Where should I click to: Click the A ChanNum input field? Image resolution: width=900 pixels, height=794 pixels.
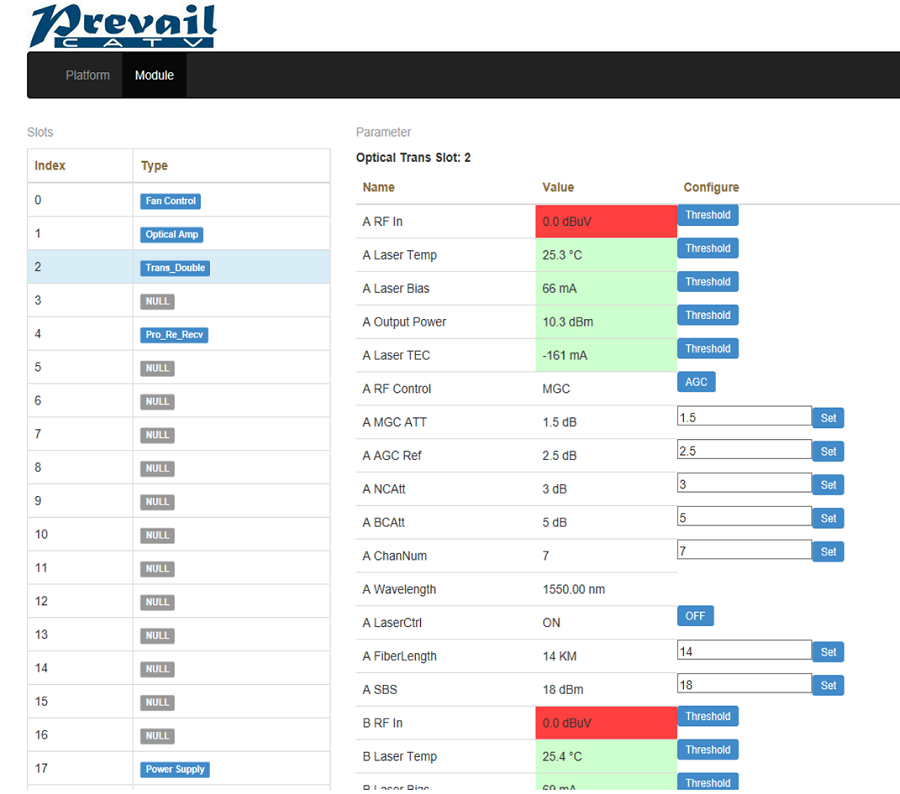(x=744, y=550)
